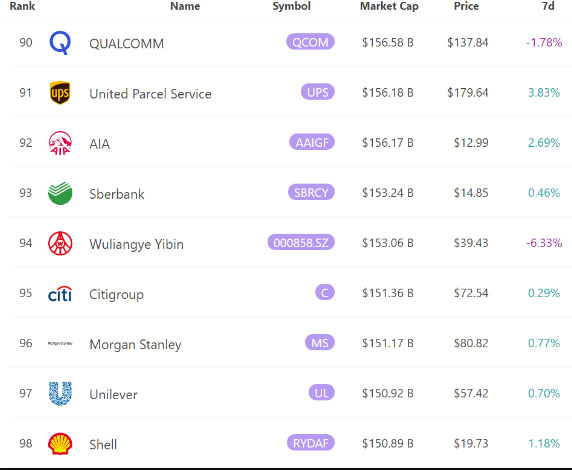Click the 000858.SZ ticker badge
Viewport: 572px width, 470px height.
coord(301,242)
